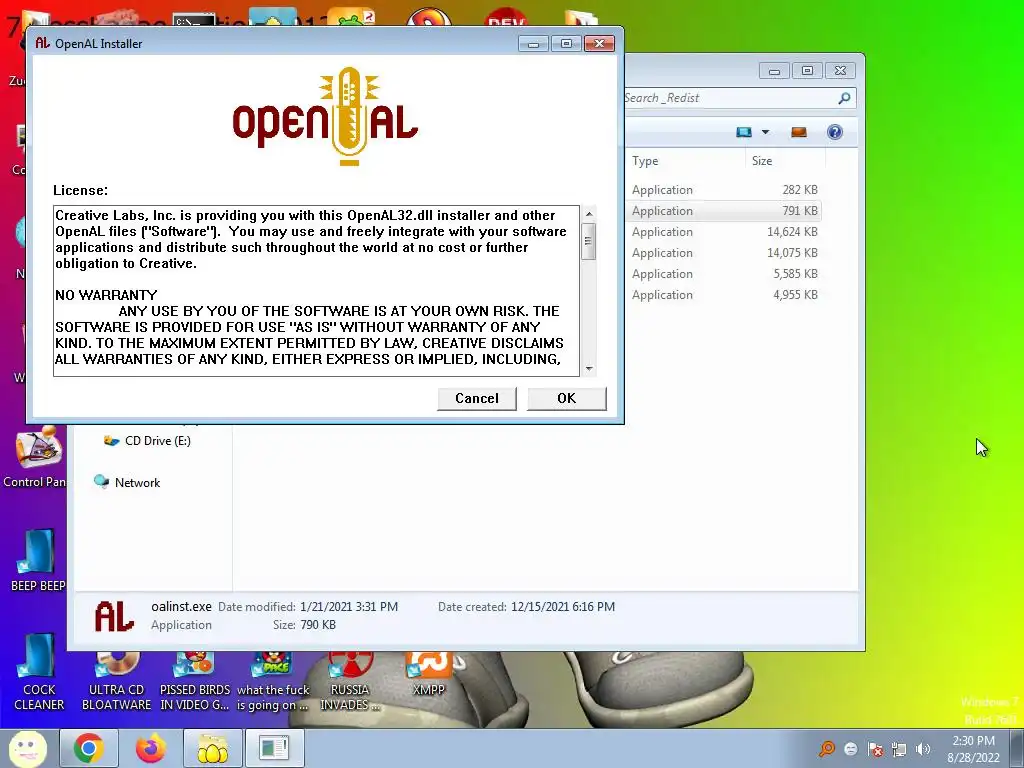Click the Show desktop strip beside the clock
The image size is (1024, 768).
click(1017, 748)
